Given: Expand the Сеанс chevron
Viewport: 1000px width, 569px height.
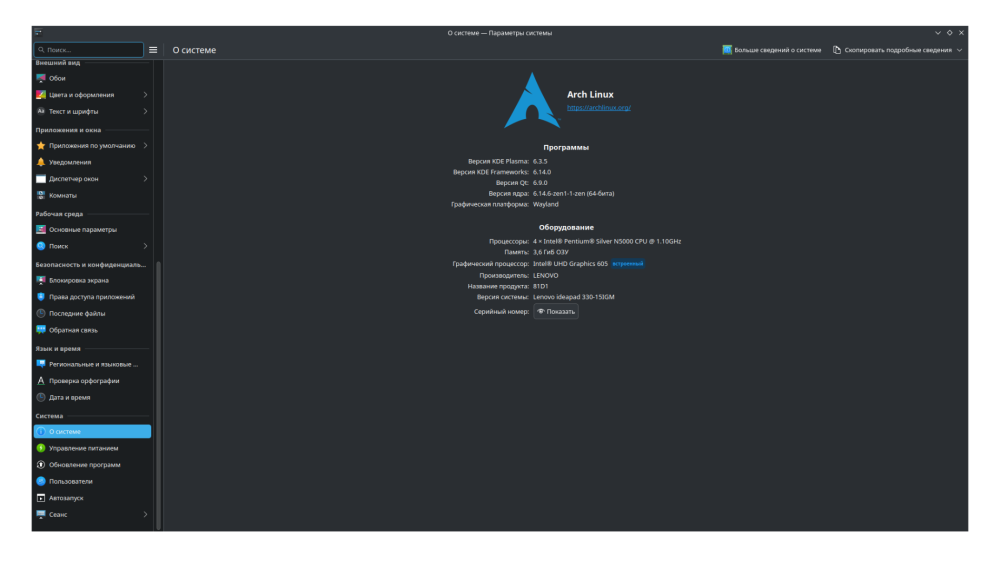Looking at the screenshot, I should tap(145, 514).
